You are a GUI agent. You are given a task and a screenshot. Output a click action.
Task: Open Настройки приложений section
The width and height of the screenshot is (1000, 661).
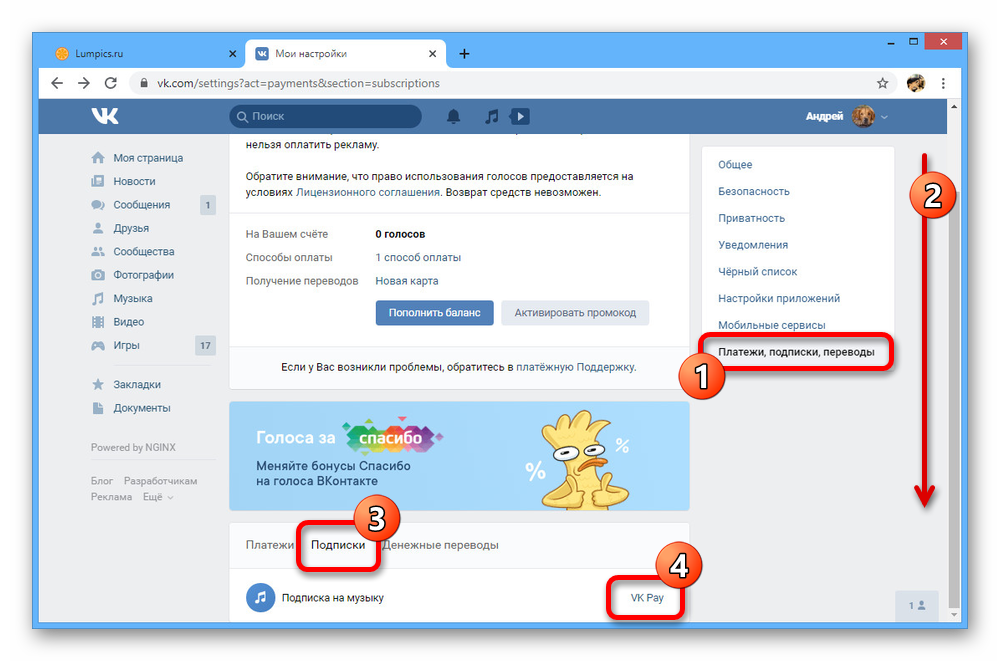click(779, 299)
